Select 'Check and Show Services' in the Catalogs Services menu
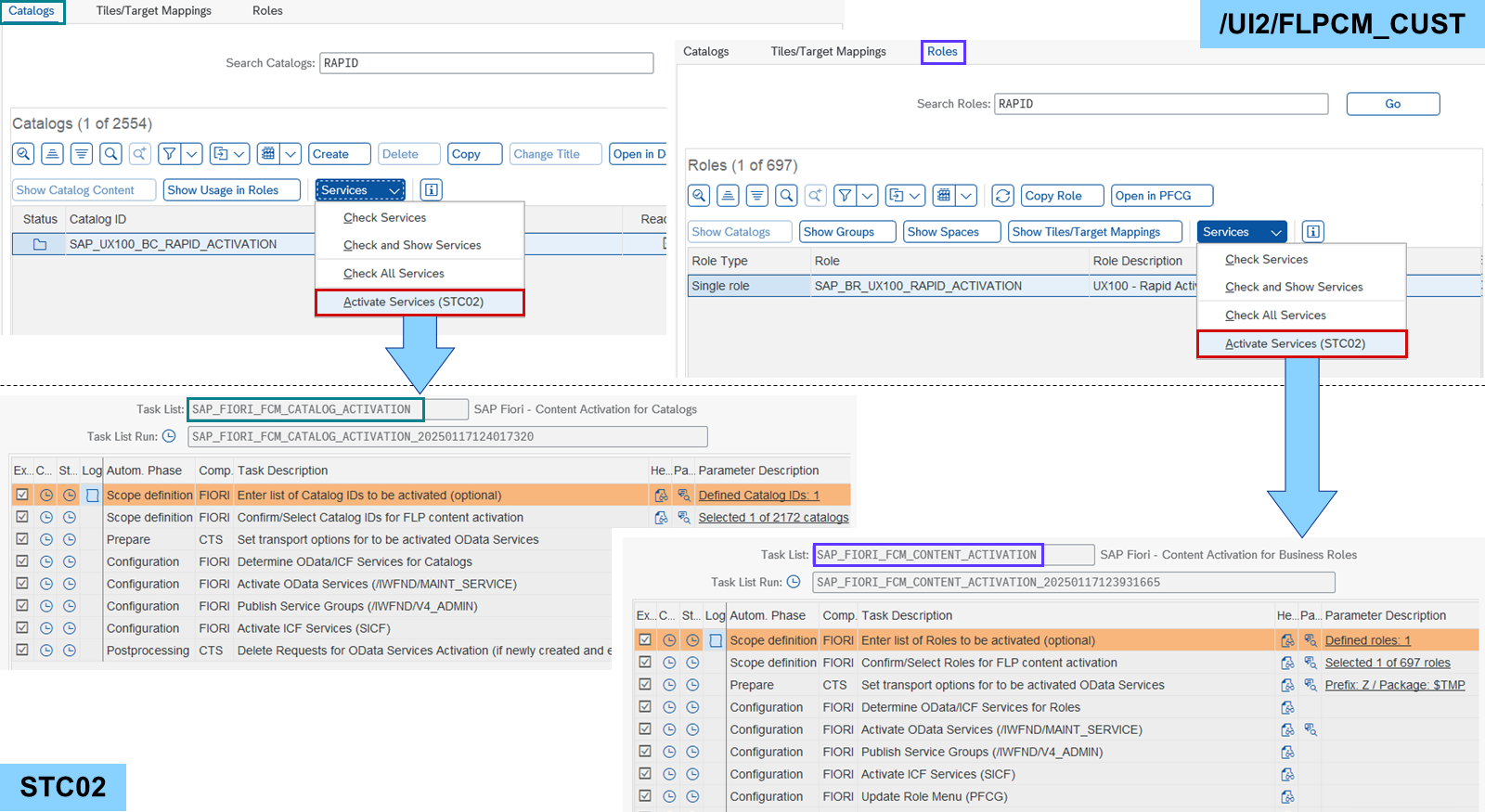Viewport: 1485px width, 812px height. (412, 246)
